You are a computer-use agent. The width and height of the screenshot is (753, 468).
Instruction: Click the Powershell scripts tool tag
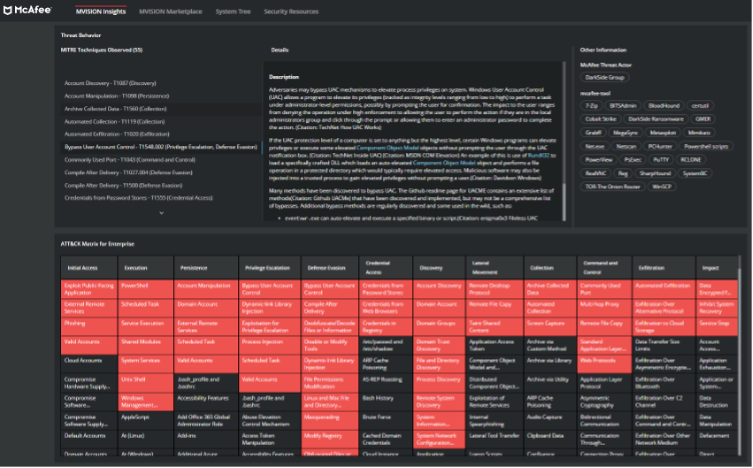[x=706, y=146]
